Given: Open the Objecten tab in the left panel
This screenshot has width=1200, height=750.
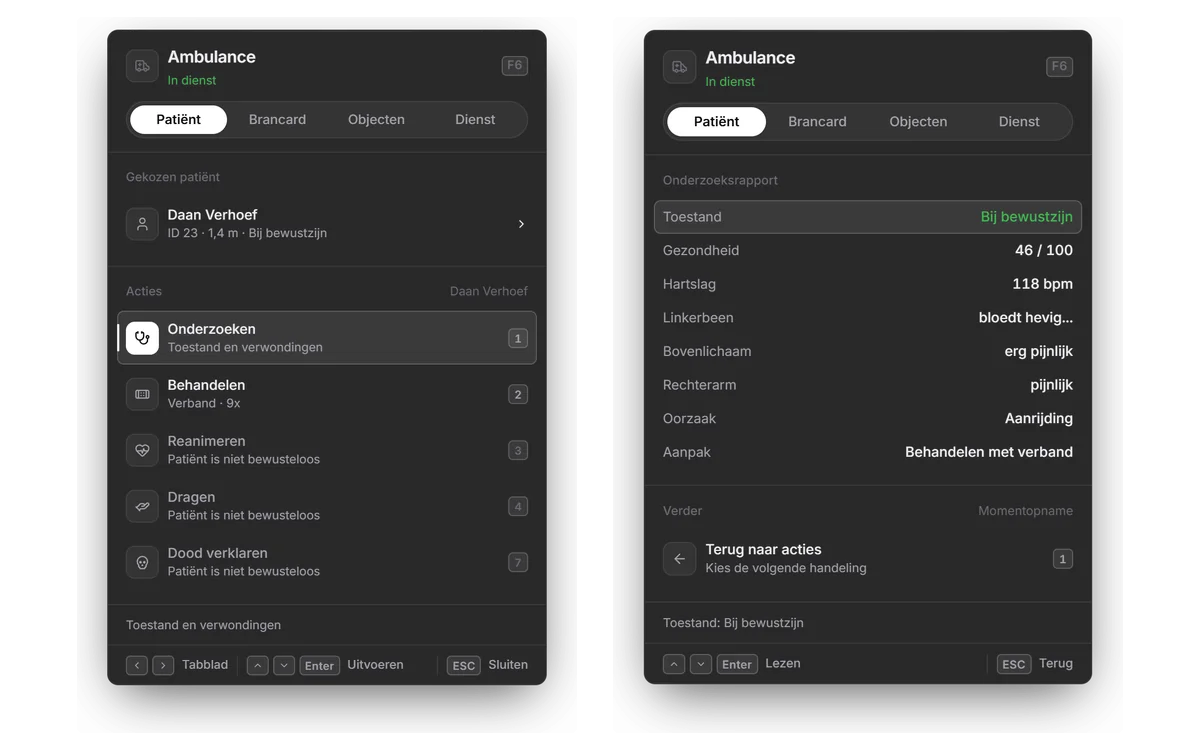Looking at the screenshot, I should click(376, 119).
